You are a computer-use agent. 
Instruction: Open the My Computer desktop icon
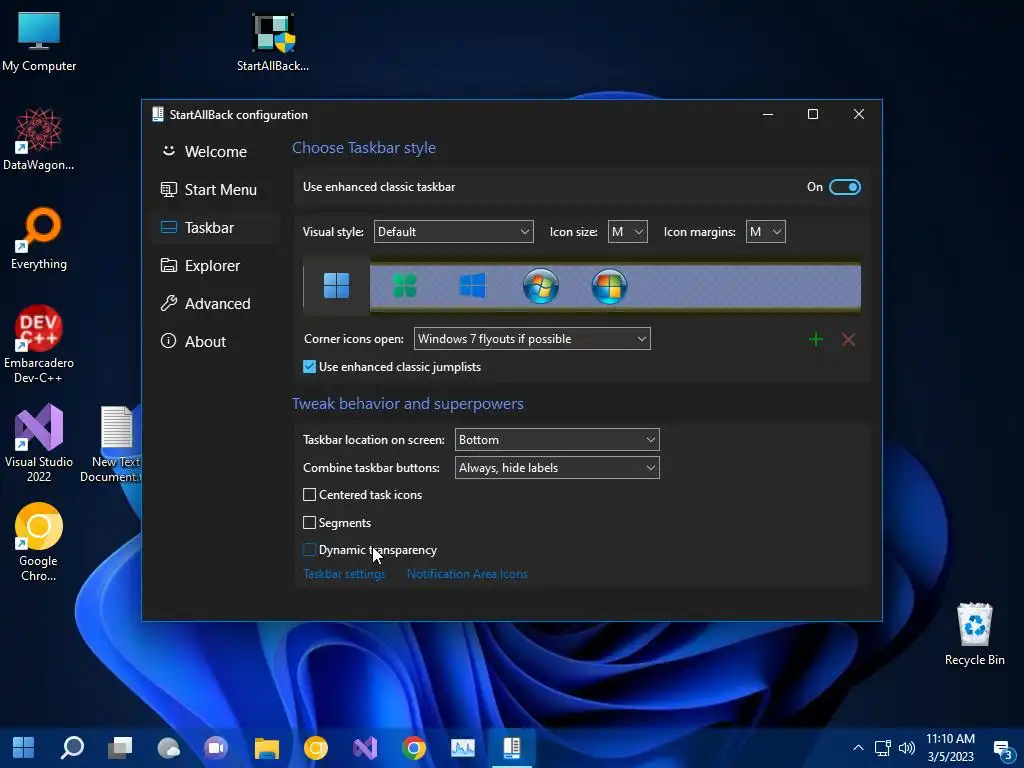pyautogui.click(x=39, y=41)
